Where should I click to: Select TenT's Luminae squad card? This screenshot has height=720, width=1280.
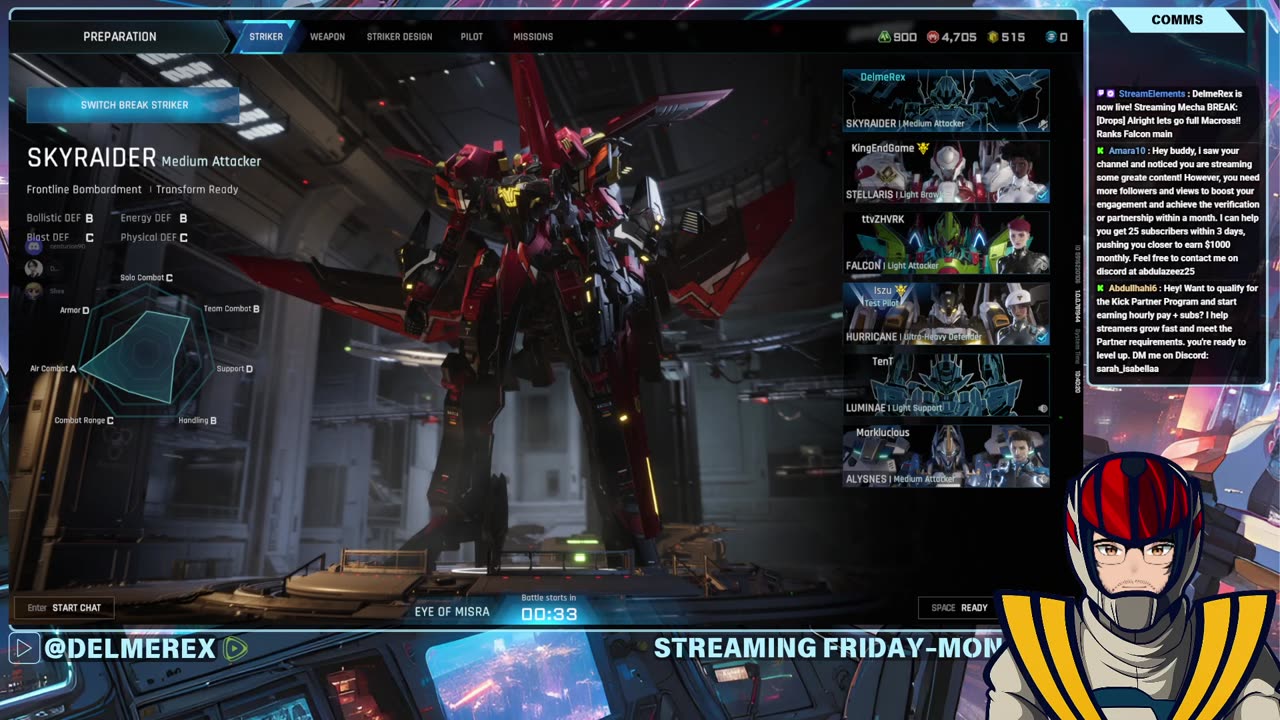point(946,384)
